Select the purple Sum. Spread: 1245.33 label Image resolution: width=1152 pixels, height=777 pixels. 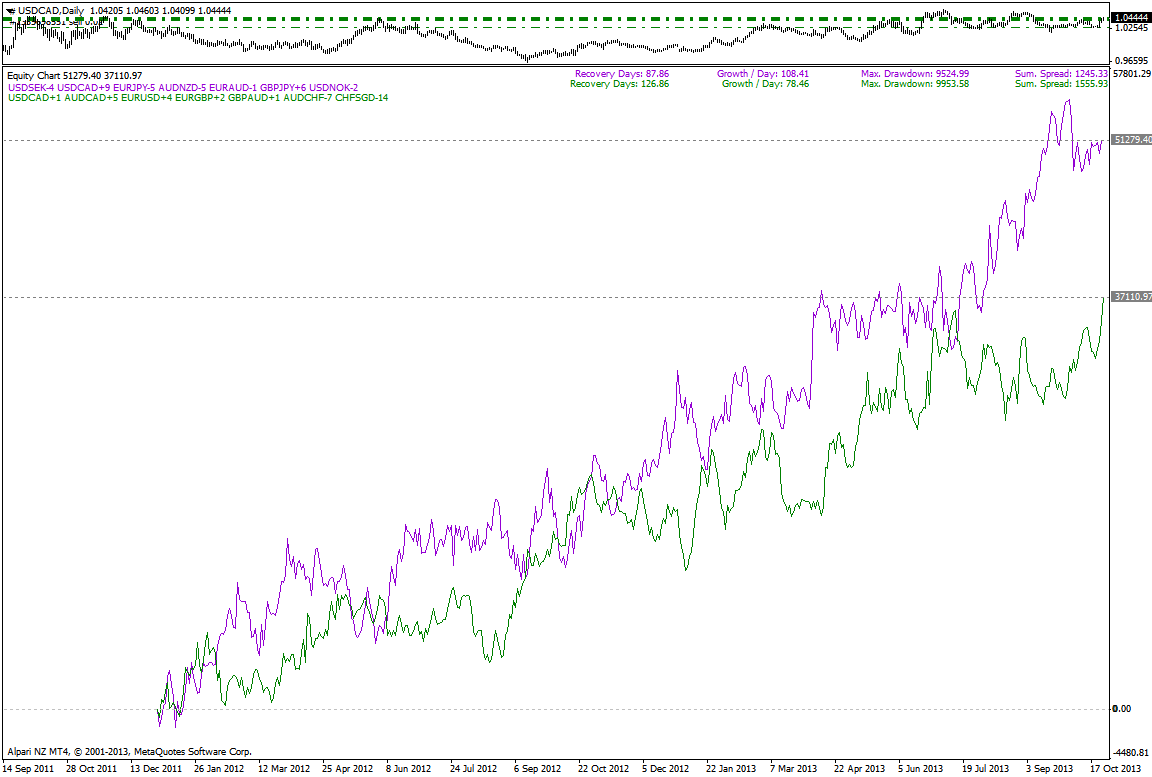1059,74
